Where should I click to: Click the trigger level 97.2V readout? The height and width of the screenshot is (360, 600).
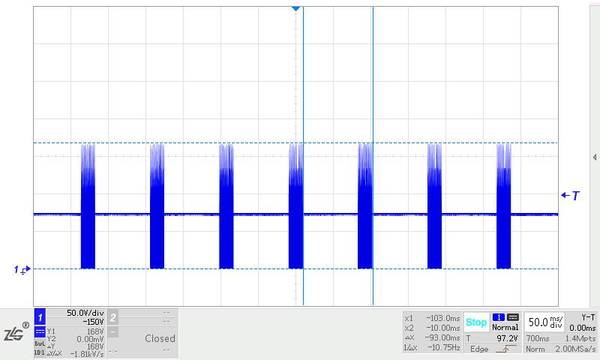pos(507,339)
